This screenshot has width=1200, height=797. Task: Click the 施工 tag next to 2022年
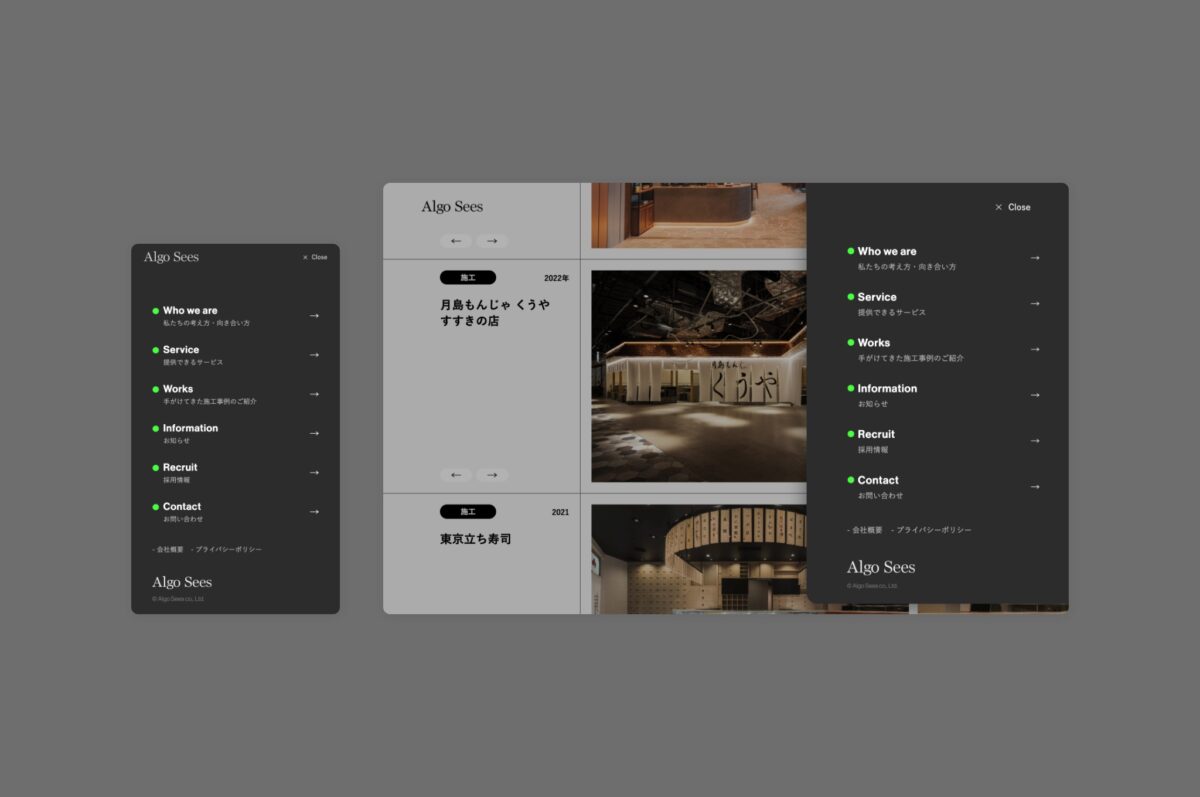point(467,278)
